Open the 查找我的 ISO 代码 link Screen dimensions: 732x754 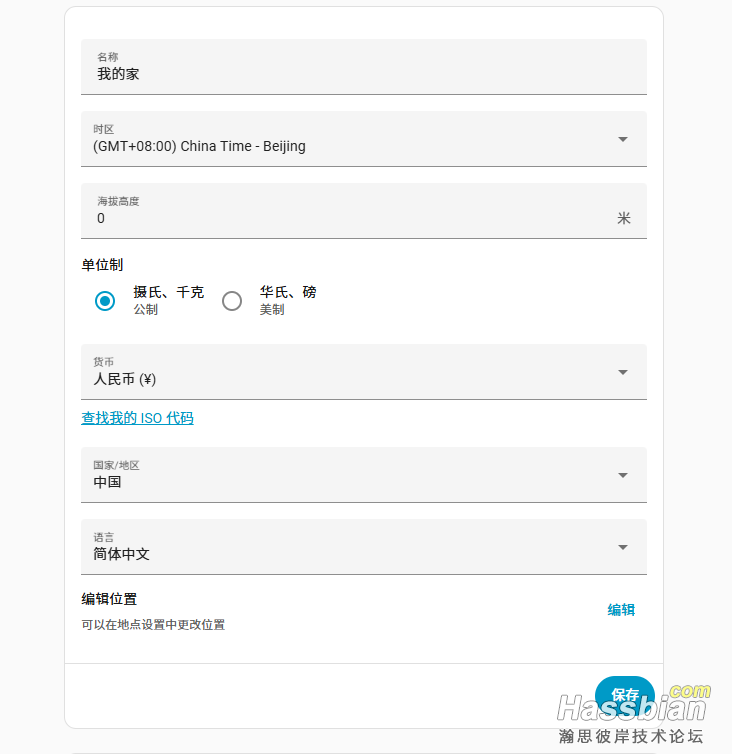click(137, 418)
